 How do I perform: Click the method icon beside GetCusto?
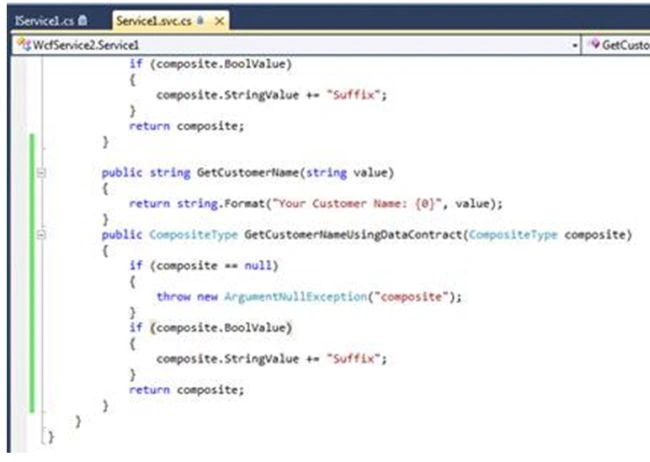coord(595,44)
